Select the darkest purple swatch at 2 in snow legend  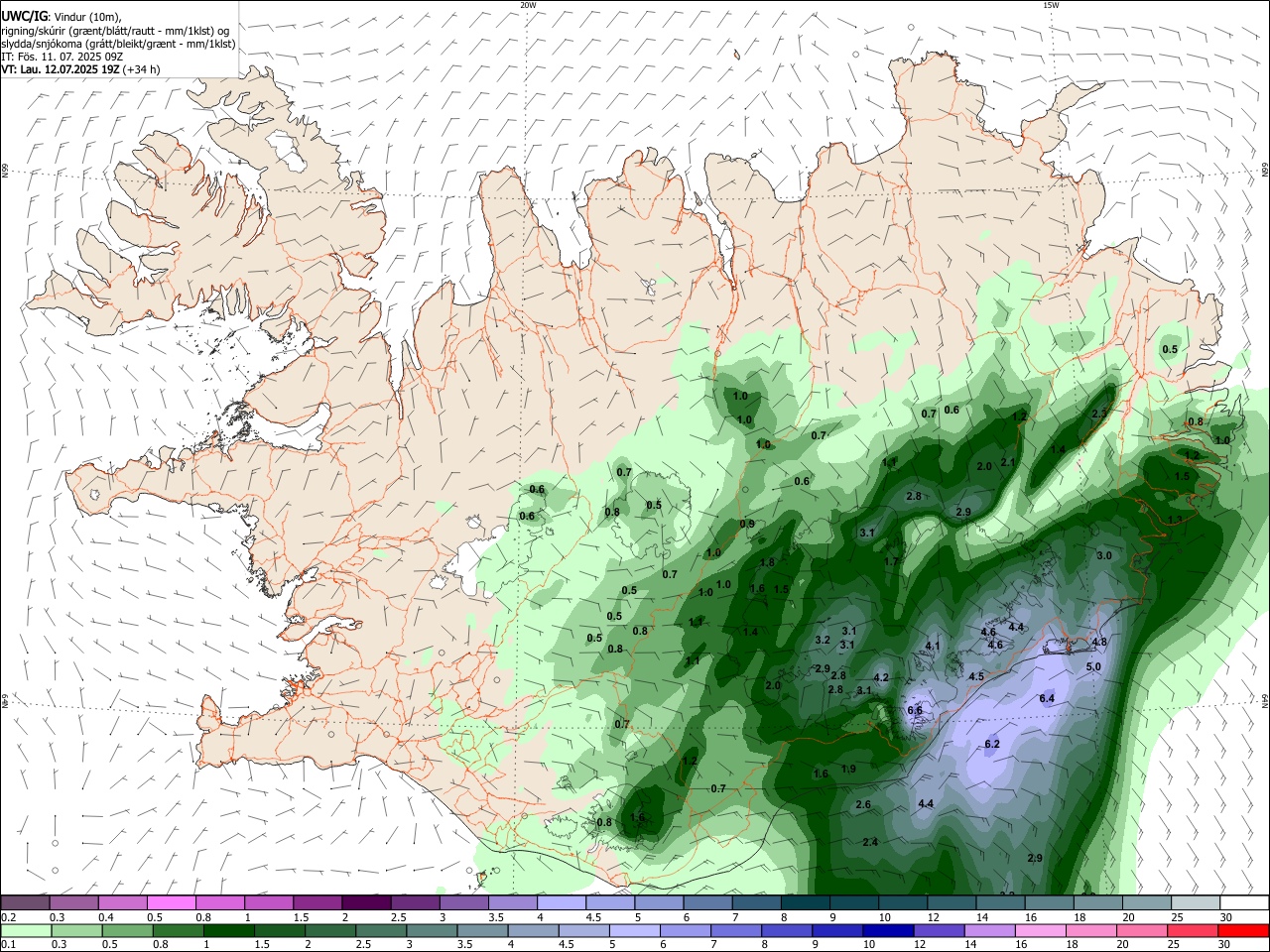366,903
